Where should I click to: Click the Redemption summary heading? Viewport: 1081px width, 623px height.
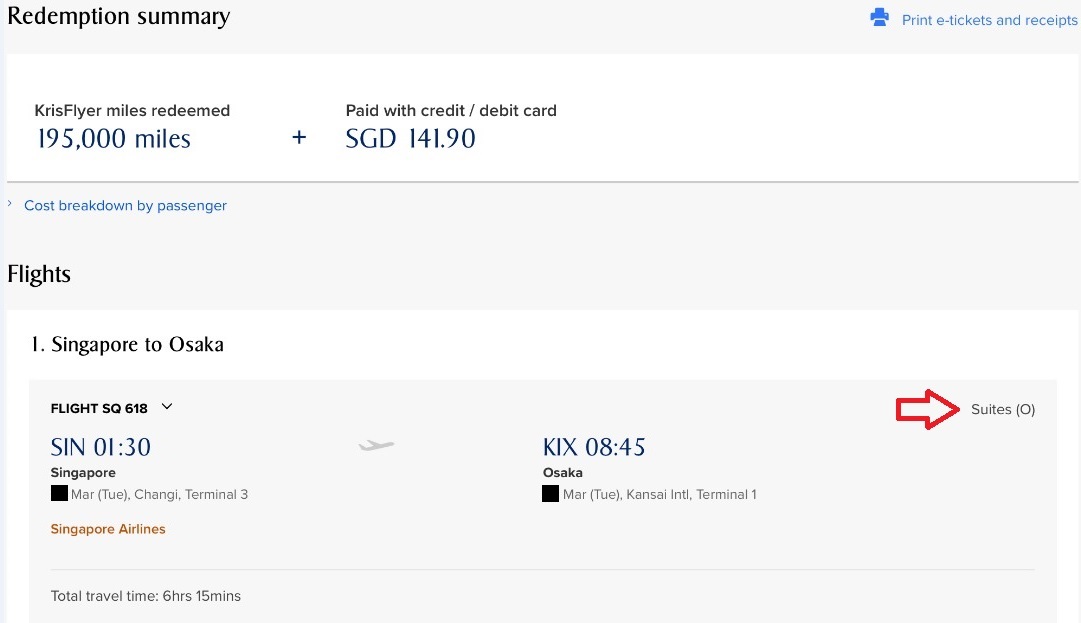118,17
